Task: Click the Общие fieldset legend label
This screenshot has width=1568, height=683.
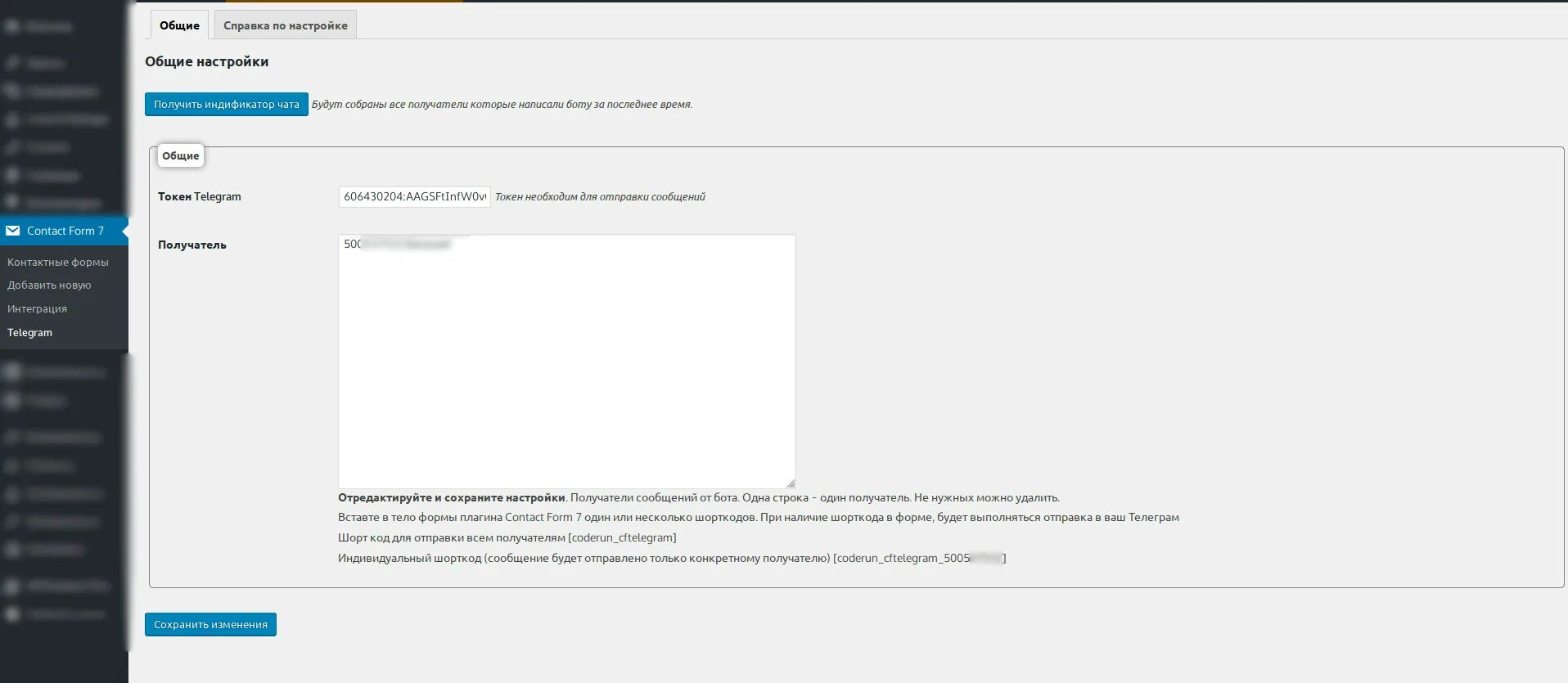Action: (x=180, y=155)
